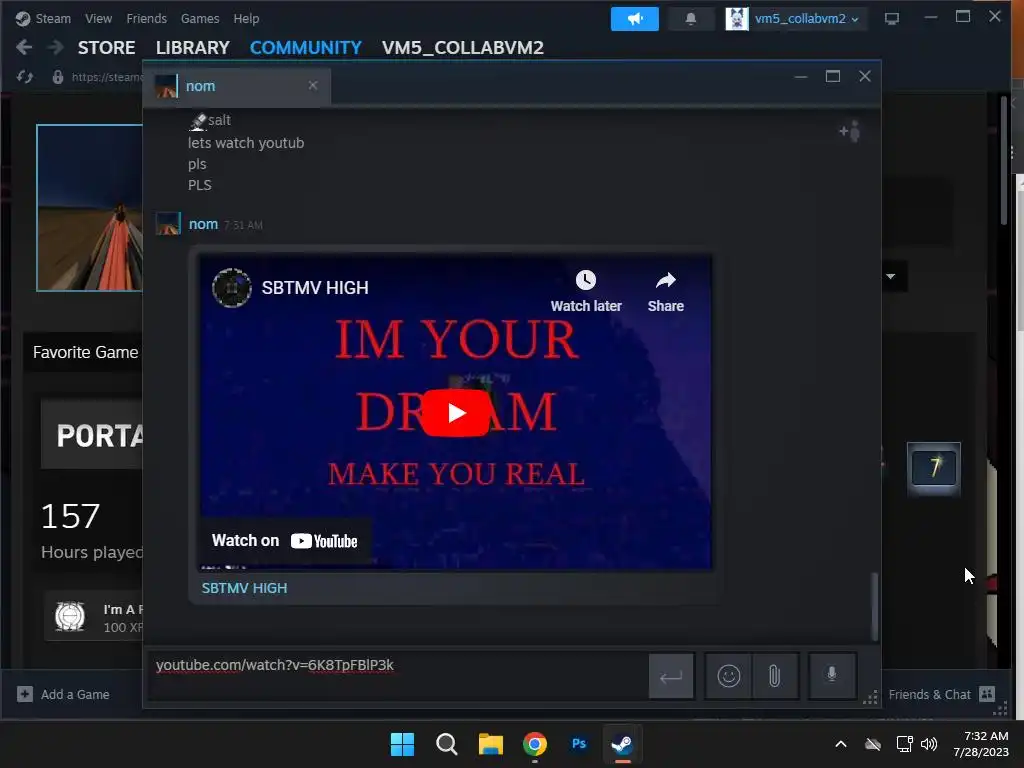This screenshot has height=768, width=1024.
Task: Open File Explorer from taskbar
Action: click(x=490, y=744)
